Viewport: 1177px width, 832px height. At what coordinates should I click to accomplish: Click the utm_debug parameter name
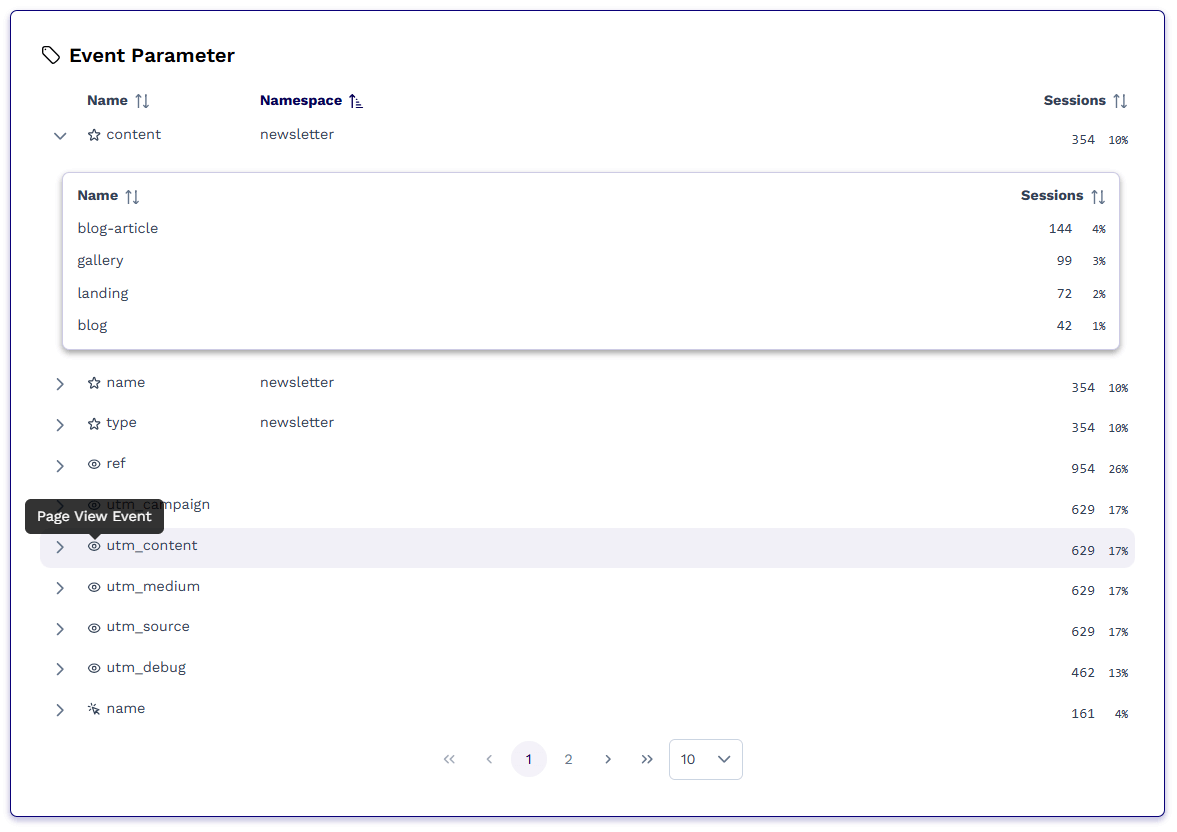146,668
